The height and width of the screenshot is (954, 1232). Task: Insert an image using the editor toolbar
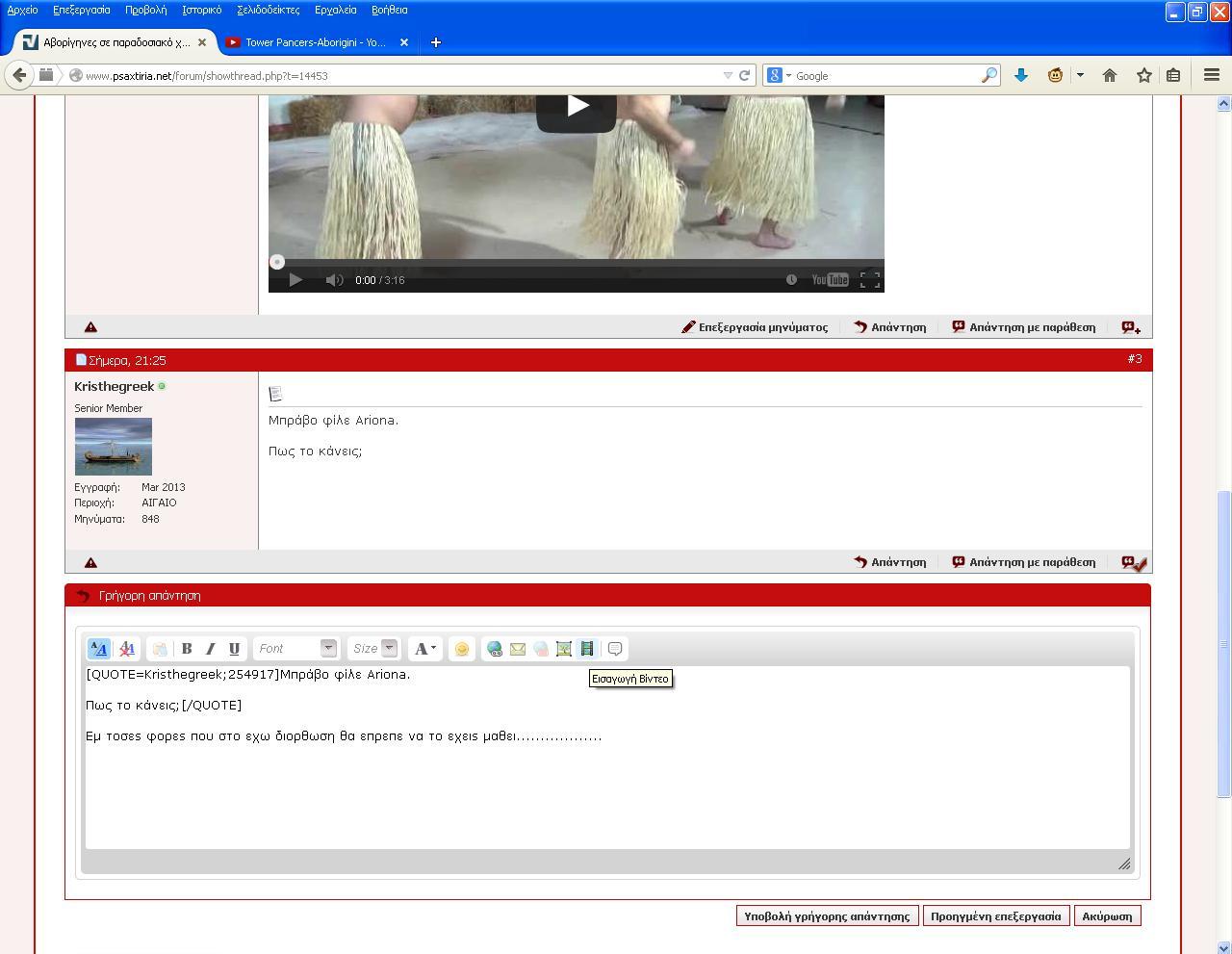click(x=564, y=649)
